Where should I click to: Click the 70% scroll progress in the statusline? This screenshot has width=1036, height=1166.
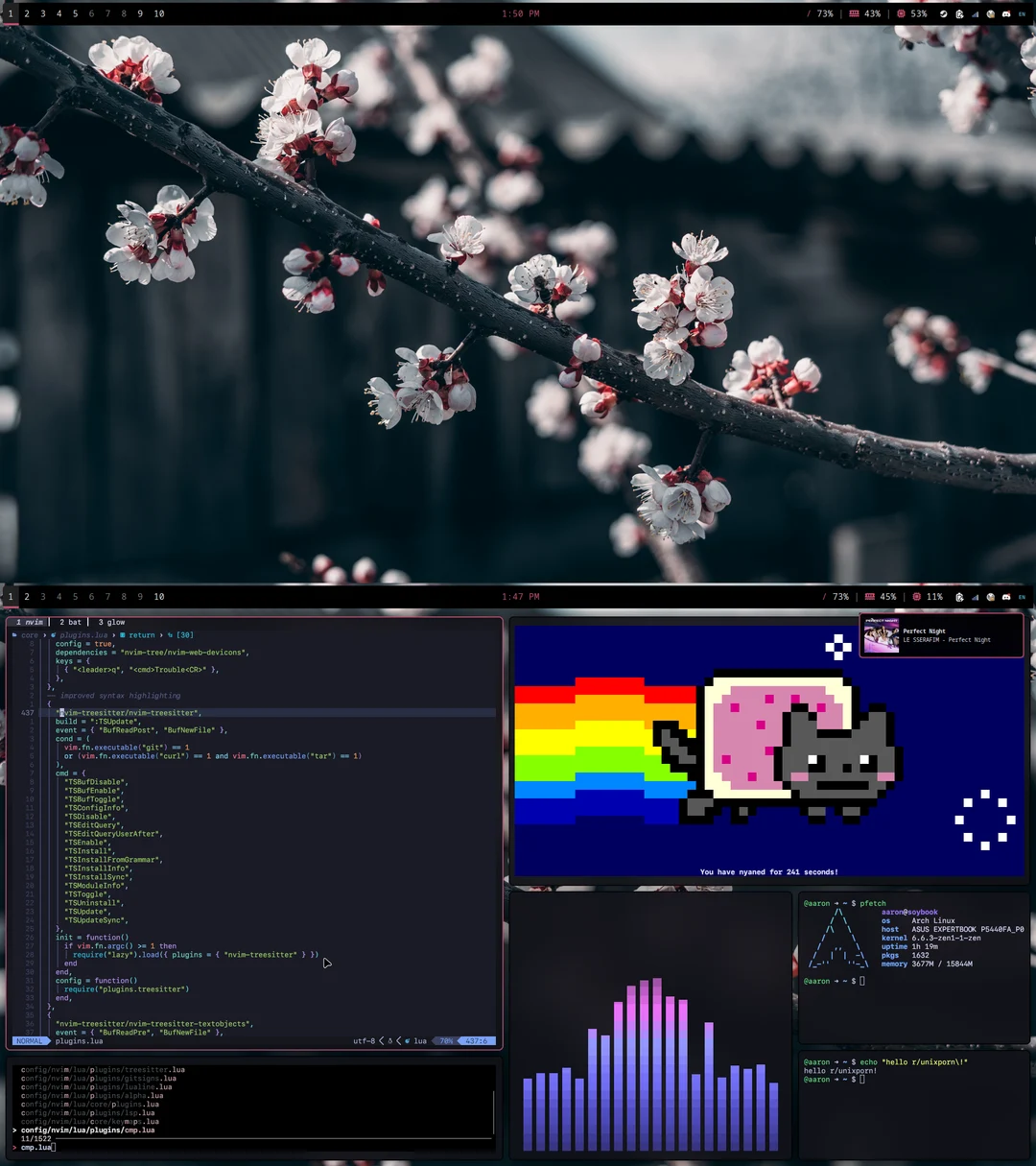tap(445, 1040)
